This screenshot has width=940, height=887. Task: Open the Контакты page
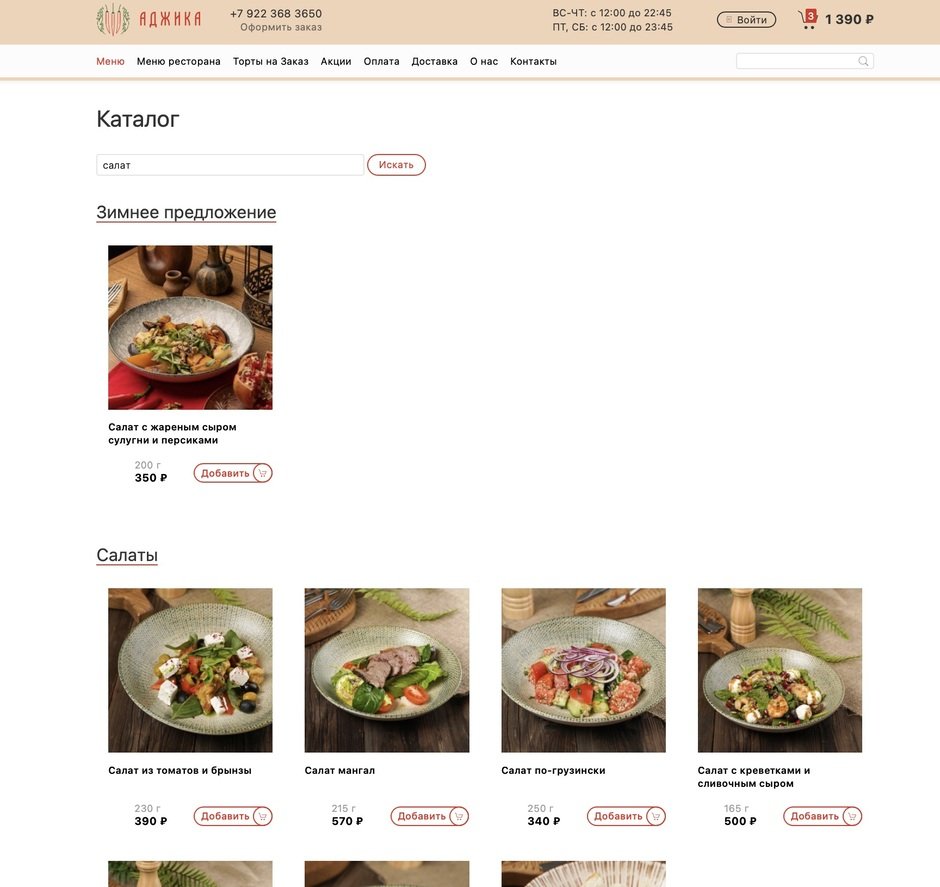coord(534,61)
